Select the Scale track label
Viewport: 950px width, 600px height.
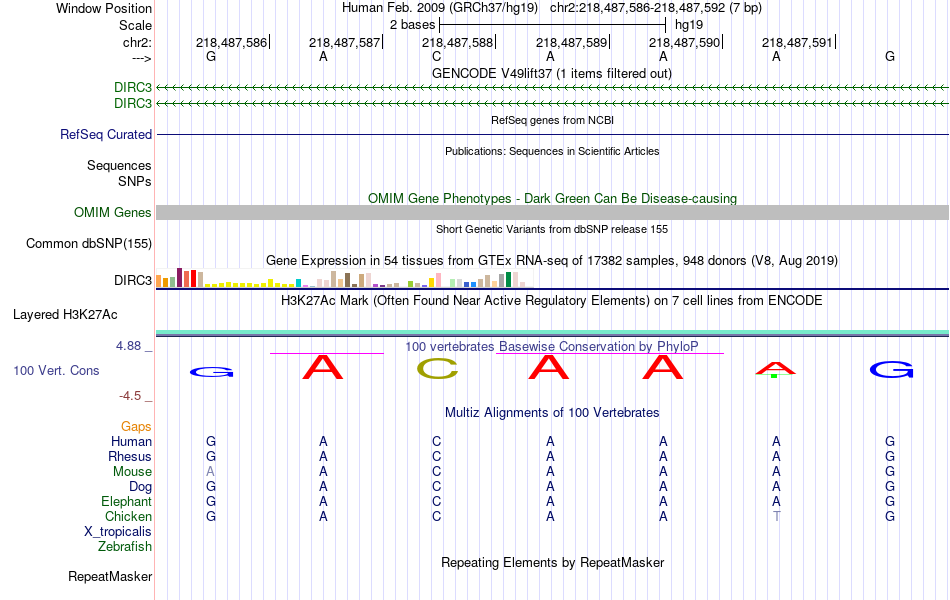point(135,25)
